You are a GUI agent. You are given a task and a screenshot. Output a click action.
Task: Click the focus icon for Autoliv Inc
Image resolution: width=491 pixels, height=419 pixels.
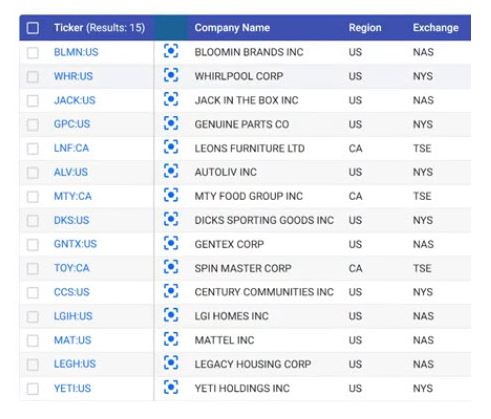pyautogui.click(x=171, y=171)
